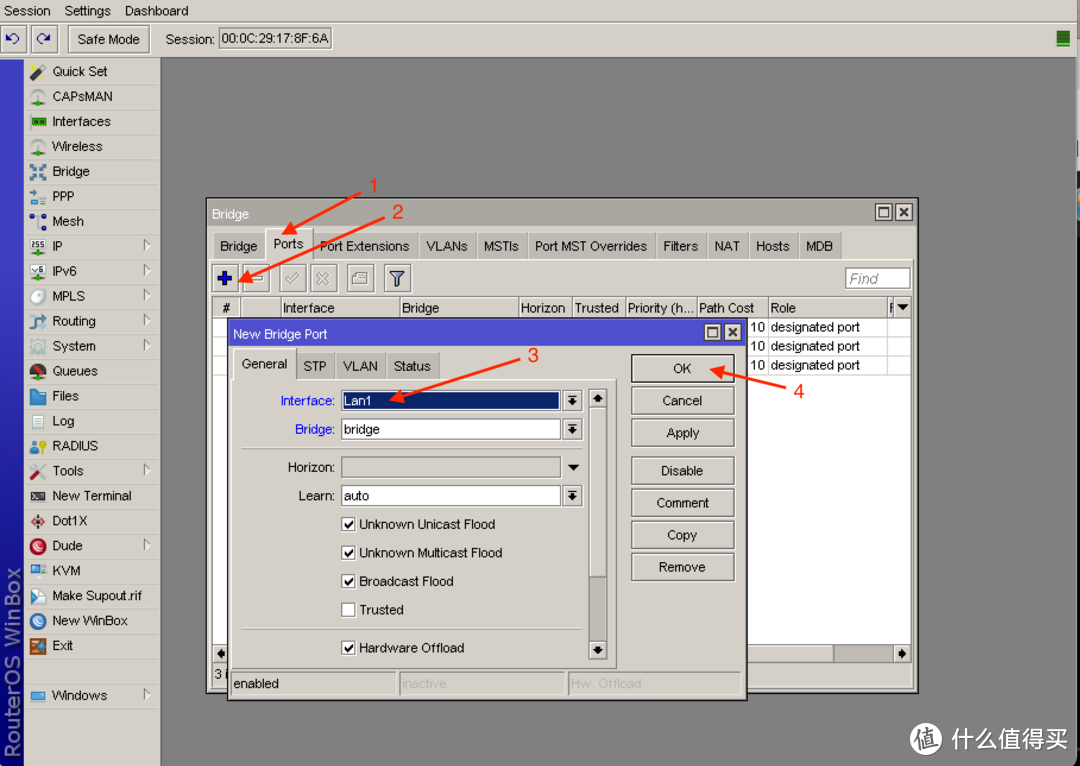Open the Bridge dropdown list
This screenshot has width=1080, height=766.
point(572,430)
